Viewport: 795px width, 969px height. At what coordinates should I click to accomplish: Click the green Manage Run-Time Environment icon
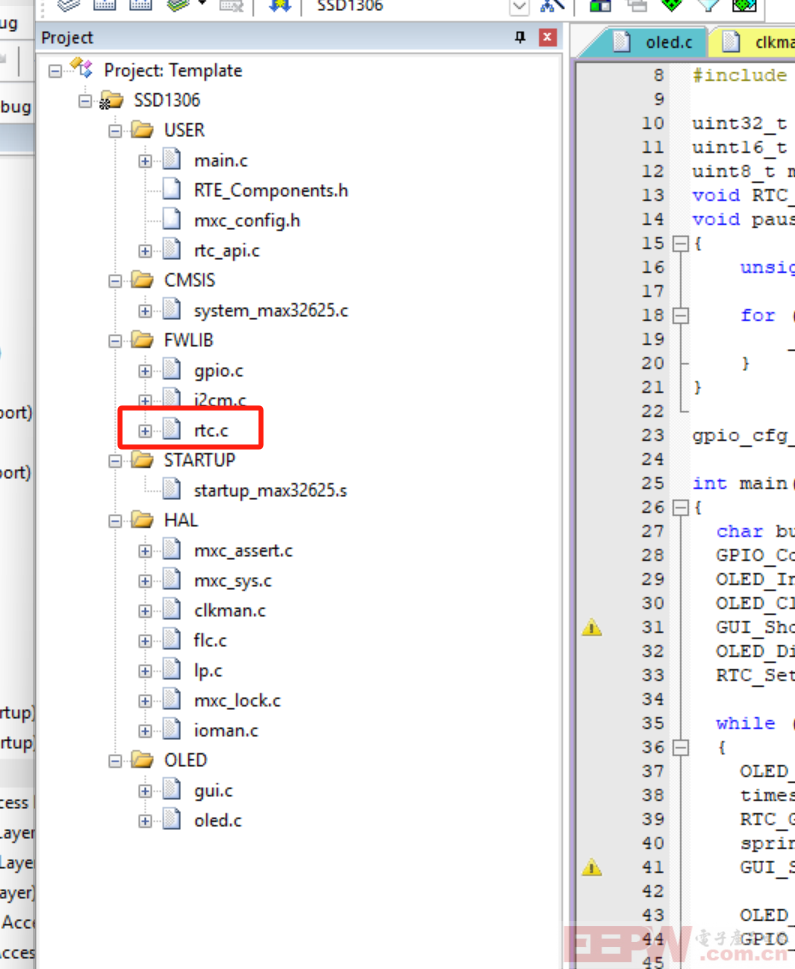click(x=671, y=6)
